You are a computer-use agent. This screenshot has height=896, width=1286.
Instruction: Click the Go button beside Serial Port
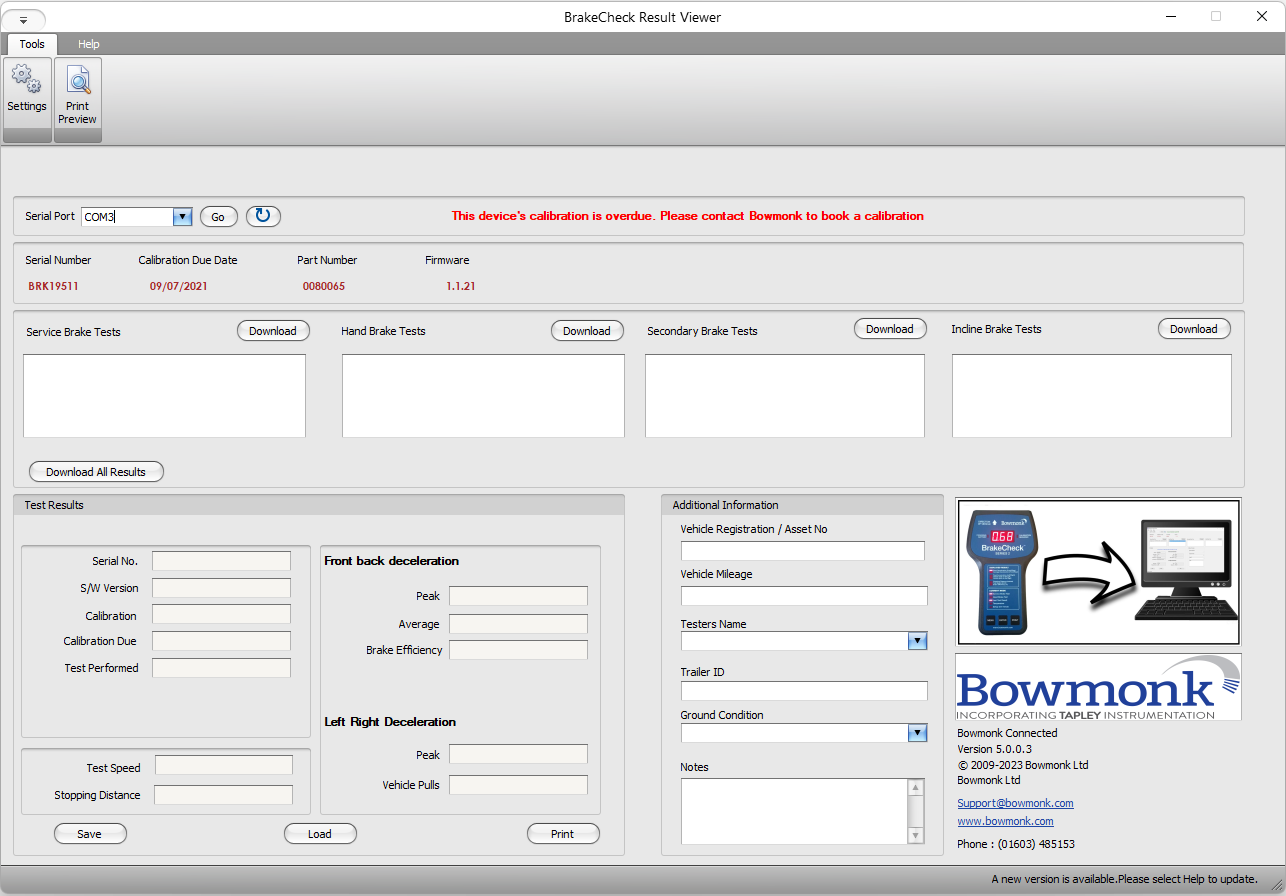pos(218,217)
